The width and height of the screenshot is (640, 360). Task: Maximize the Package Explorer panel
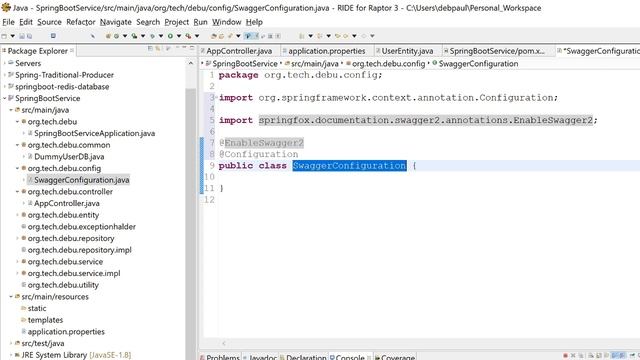point(192,48)
